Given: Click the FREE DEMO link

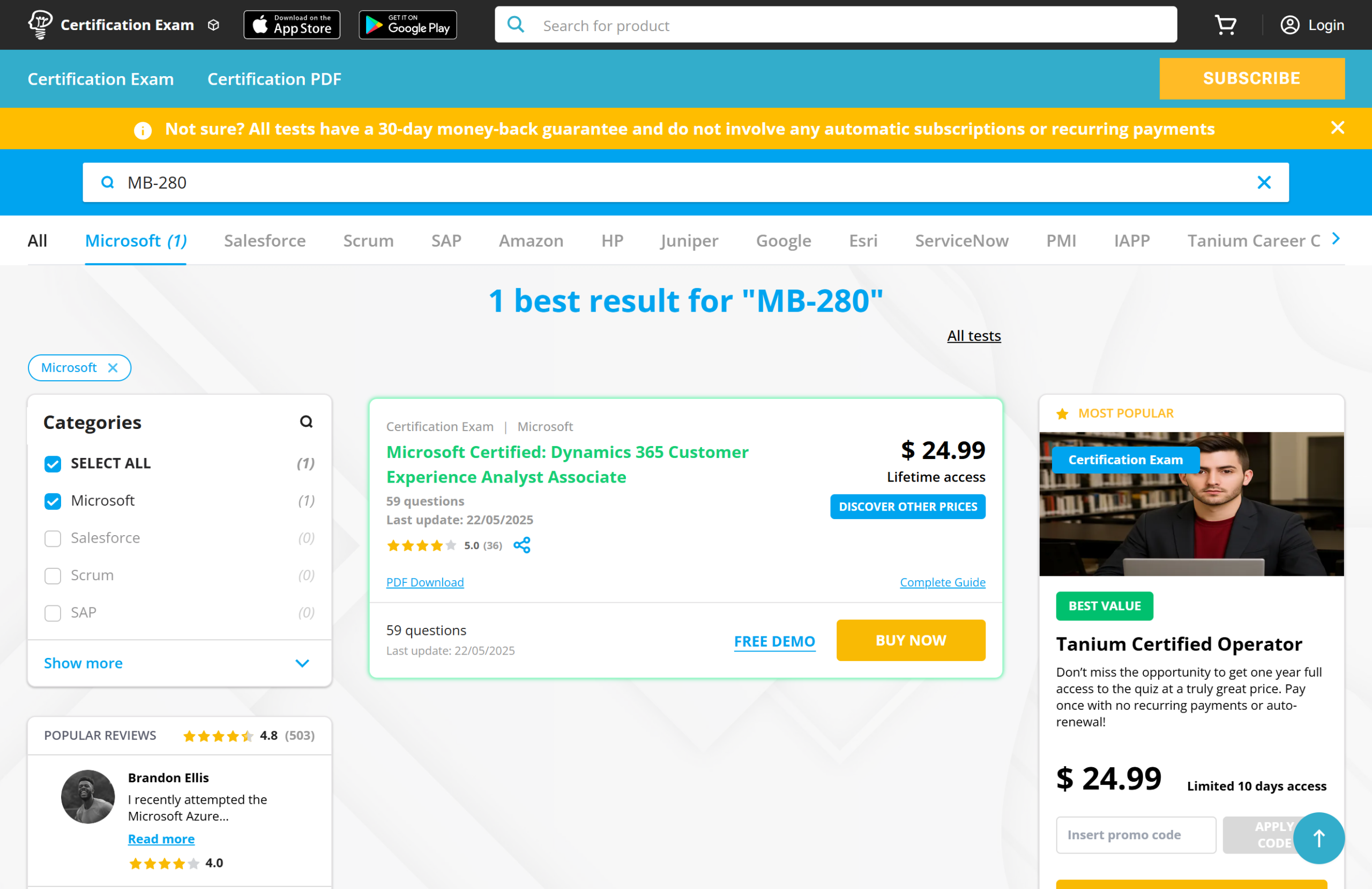Looking at the screenshot, I should coord(774,641).
